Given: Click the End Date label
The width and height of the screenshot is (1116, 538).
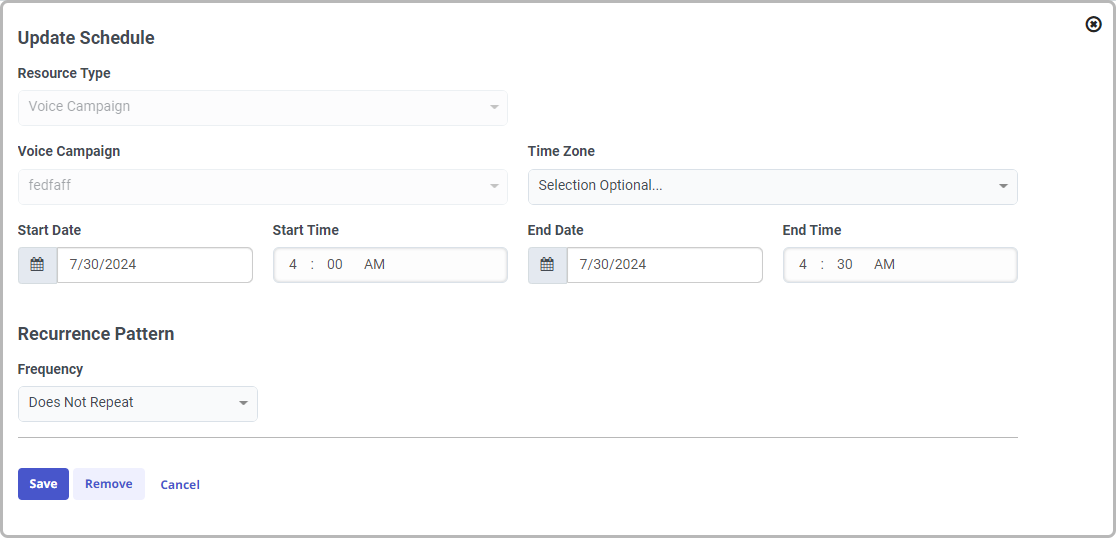Looking at the screenshot, I should click(555, 230).
